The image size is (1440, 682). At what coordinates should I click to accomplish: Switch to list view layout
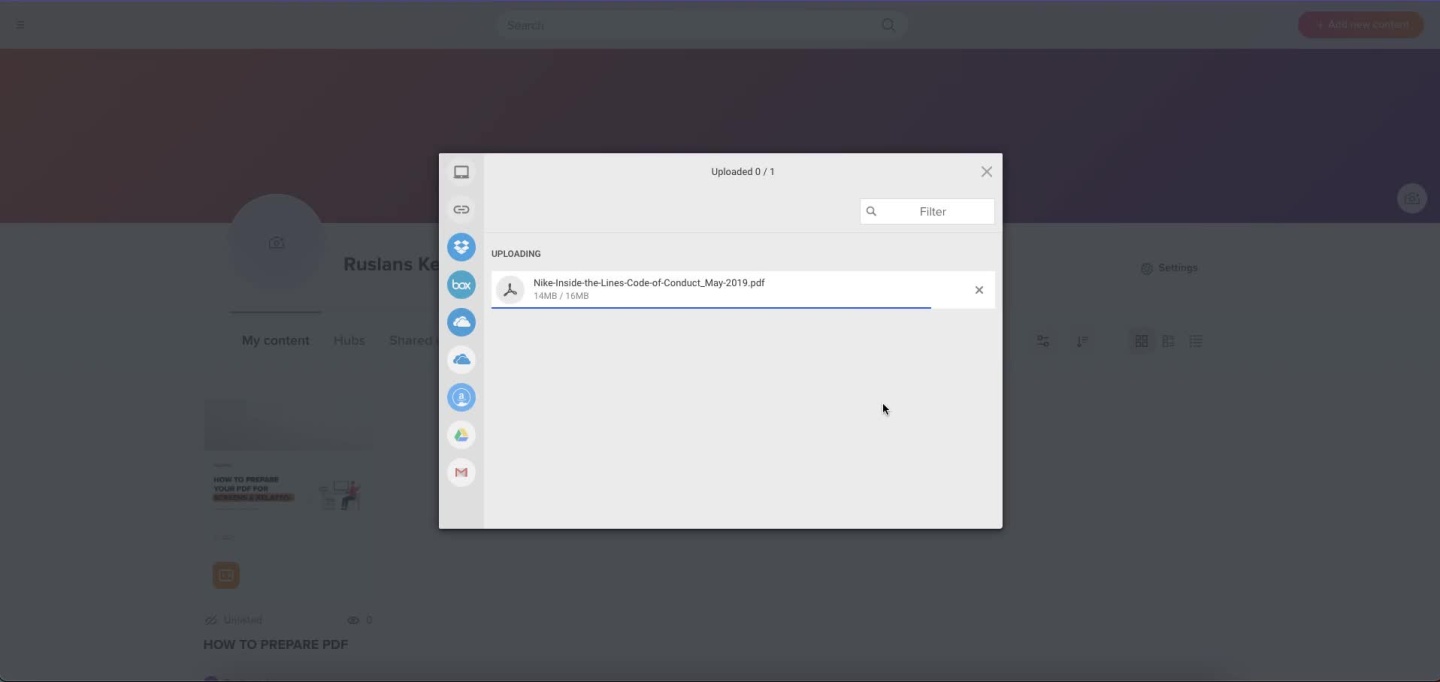[1196, 342]
